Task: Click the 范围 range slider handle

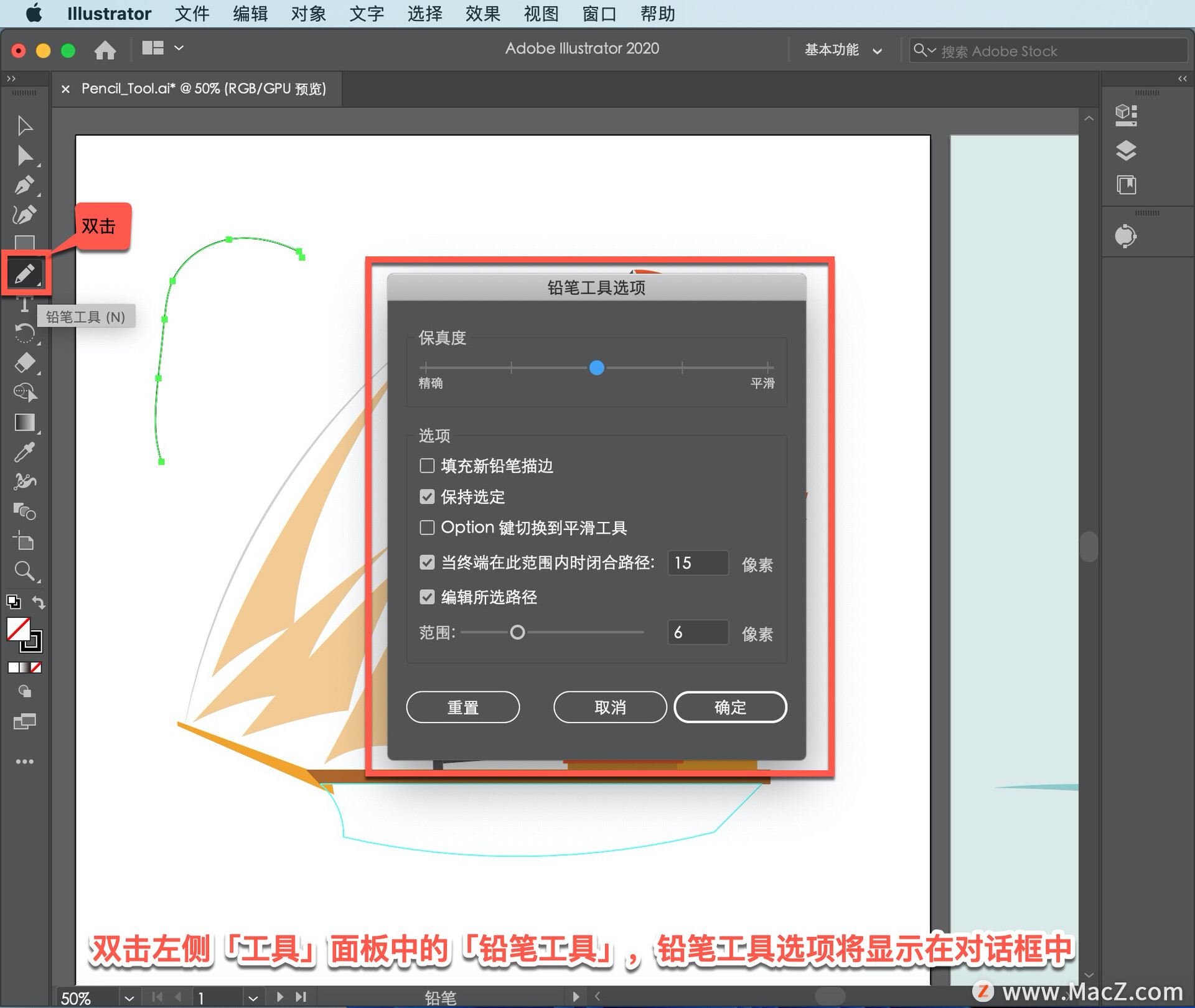Action: click(517, 632)
